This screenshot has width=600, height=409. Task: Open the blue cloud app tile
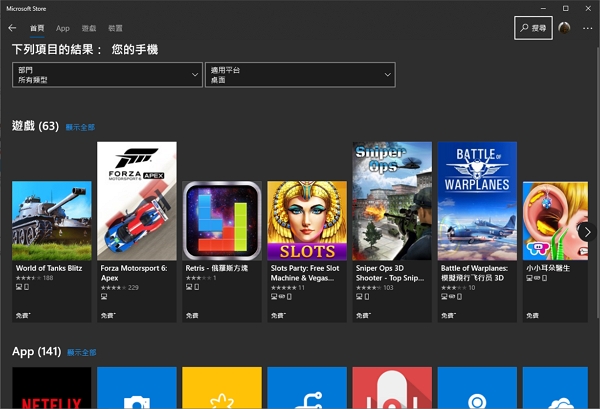pyautogui.click(x=555, y=388)
